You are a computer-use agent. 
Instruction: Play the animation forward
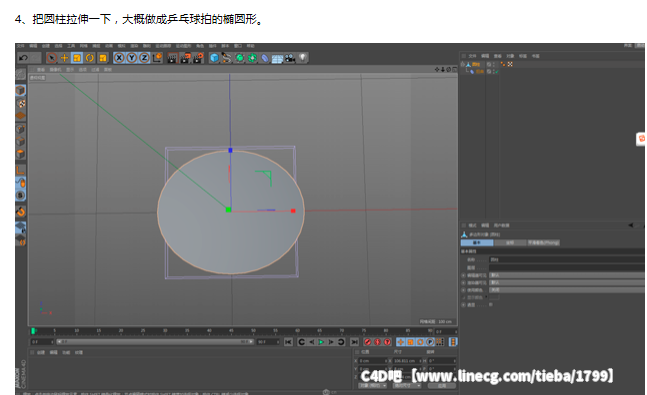(x=321, y=342)
